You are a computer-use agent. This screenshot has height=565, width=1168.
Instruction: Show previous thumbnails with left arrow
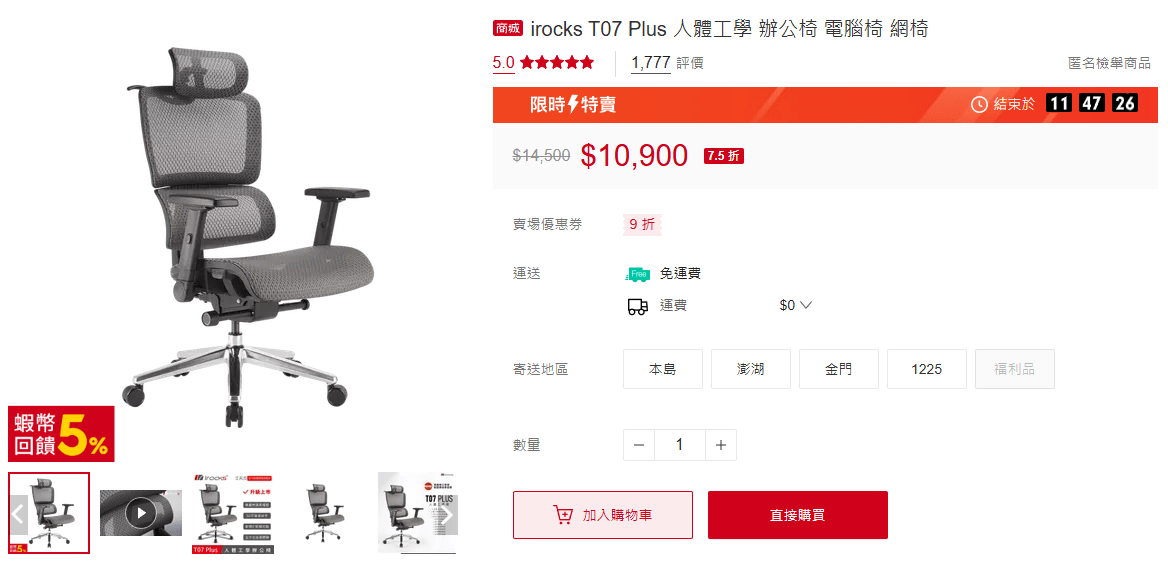[x=19, y=513]
